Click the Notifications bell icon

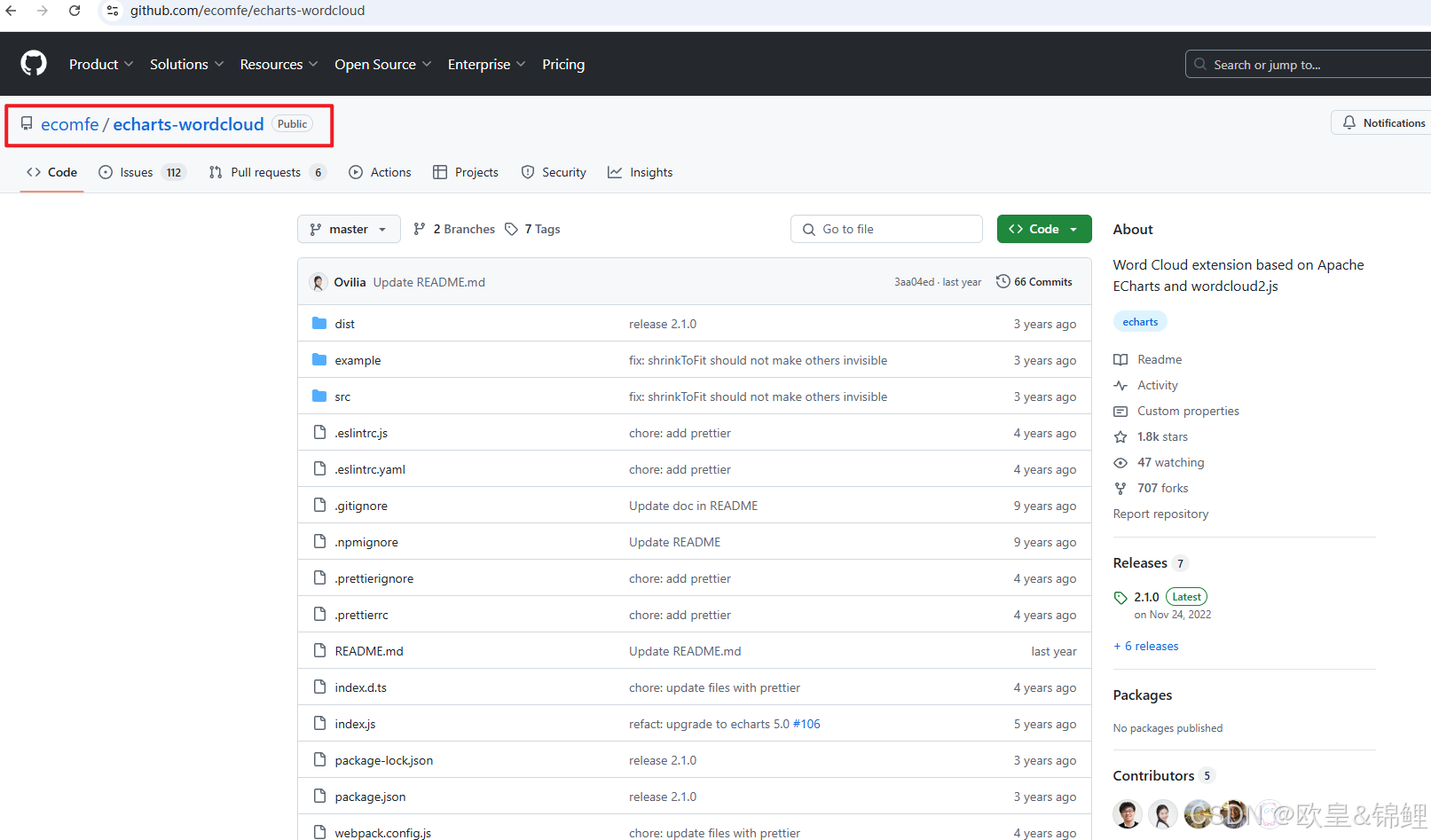(1348, 123)
